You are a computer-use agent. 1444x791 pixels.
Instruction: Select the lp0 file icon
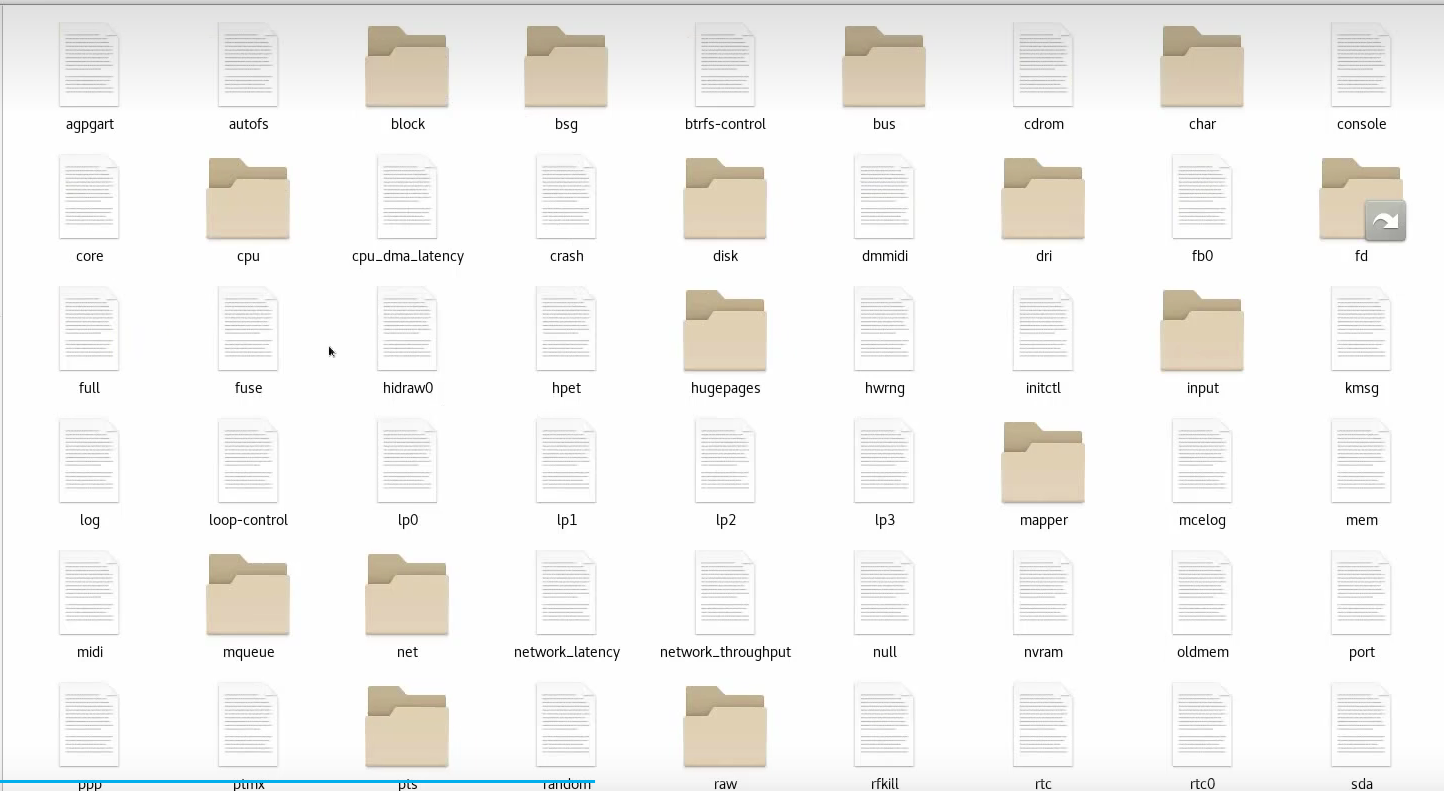(407, 461)
